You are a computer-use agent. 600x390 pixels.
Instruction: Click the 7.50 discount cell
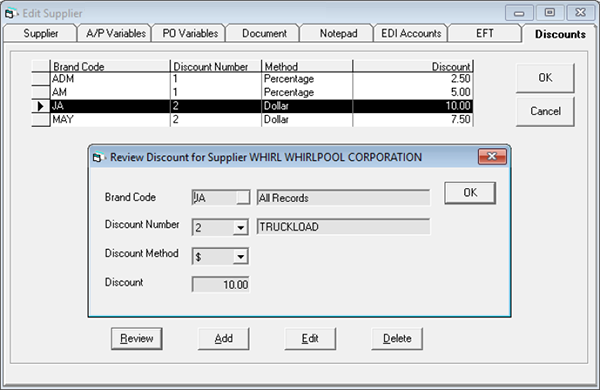coord(412,119)
